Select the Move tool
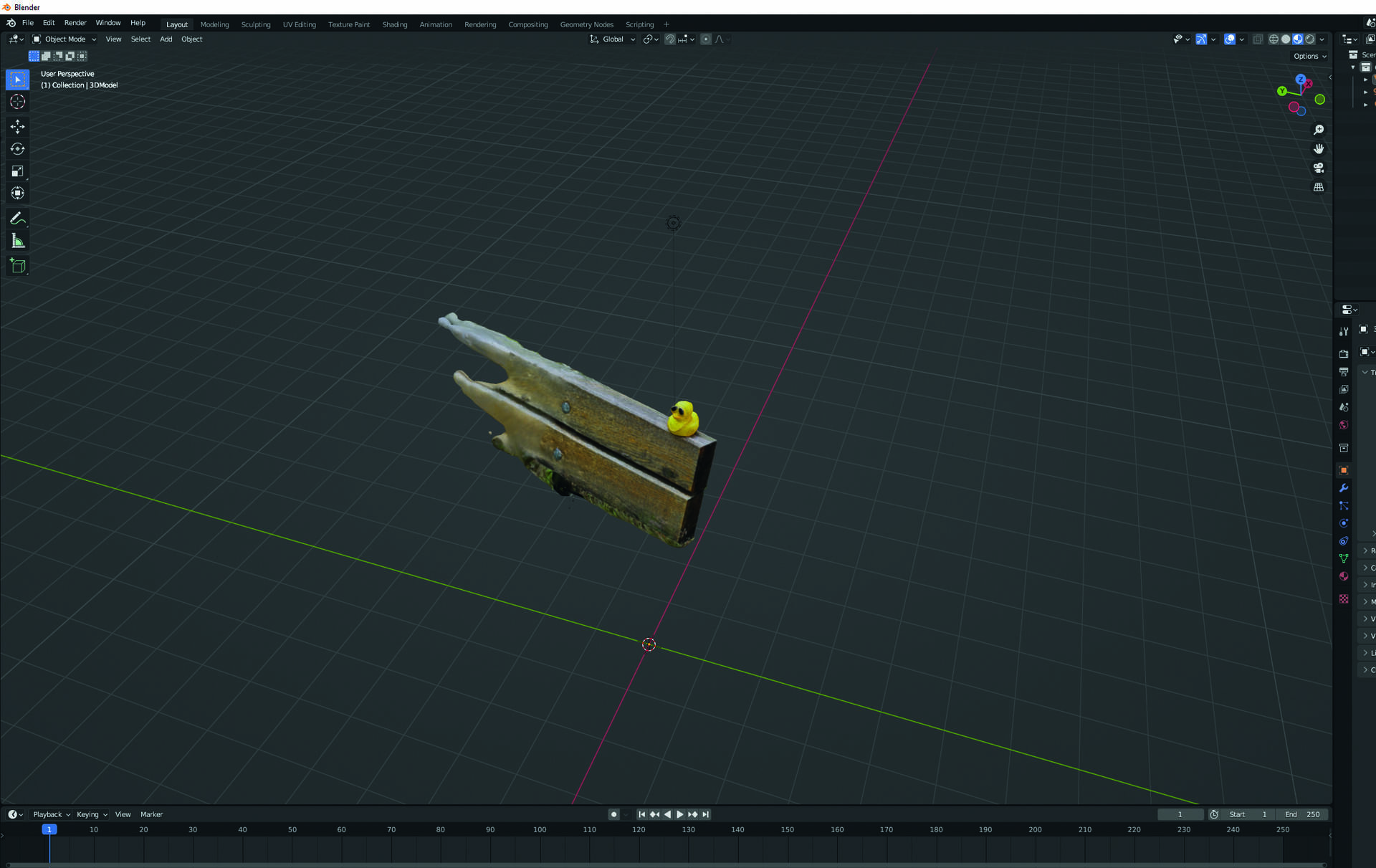Image resolution: width=1376 pixels, height=868 pixels. (17, 127)
